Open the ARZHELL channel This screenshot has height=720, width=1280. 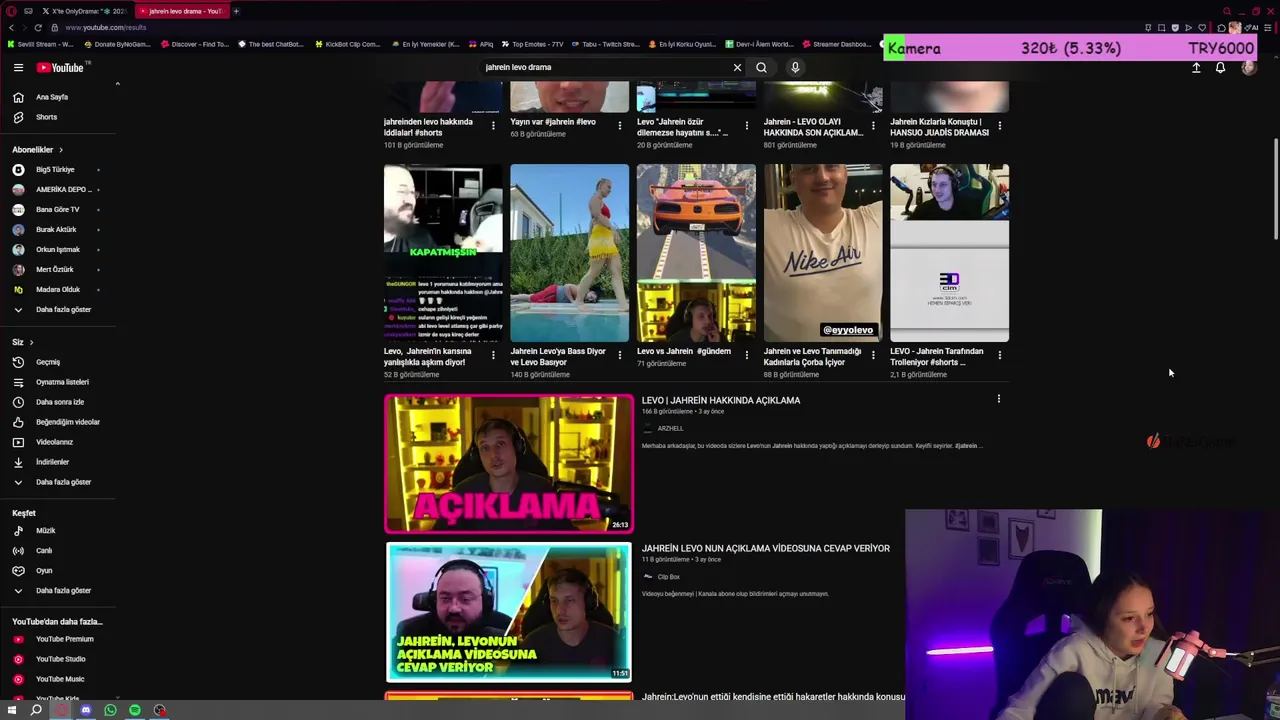[670, 428]
